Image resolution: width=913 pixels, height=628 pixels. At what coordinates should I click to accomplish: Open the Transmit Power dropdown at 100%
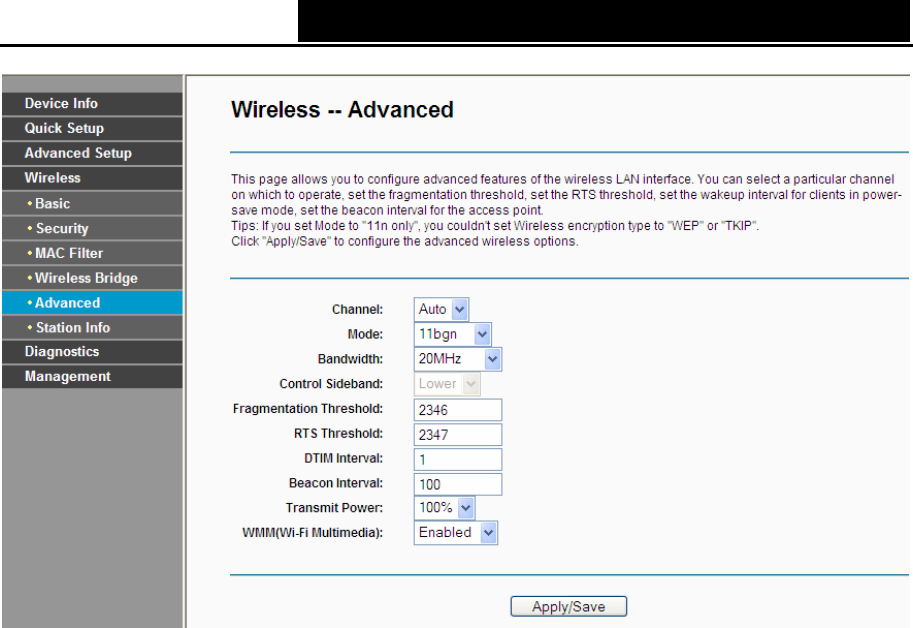tap(444, 508)
